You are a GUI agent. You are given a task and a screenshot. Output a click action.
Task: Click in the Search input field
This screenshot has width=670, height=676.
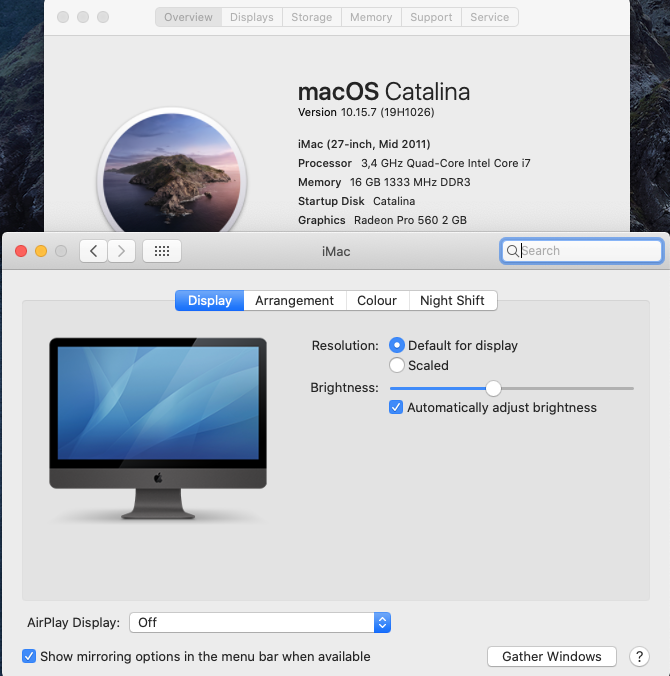(x=581, y=251)
